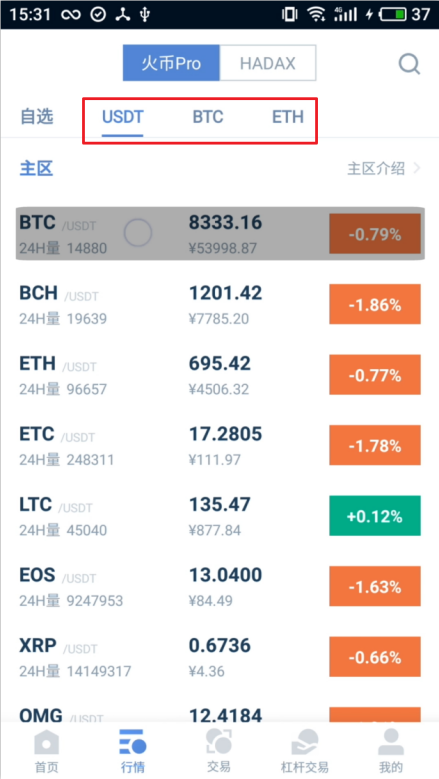Open the 首页 home icon
Image resolution: width=439 pixels, height=779 pixels.
click(46, 743)
